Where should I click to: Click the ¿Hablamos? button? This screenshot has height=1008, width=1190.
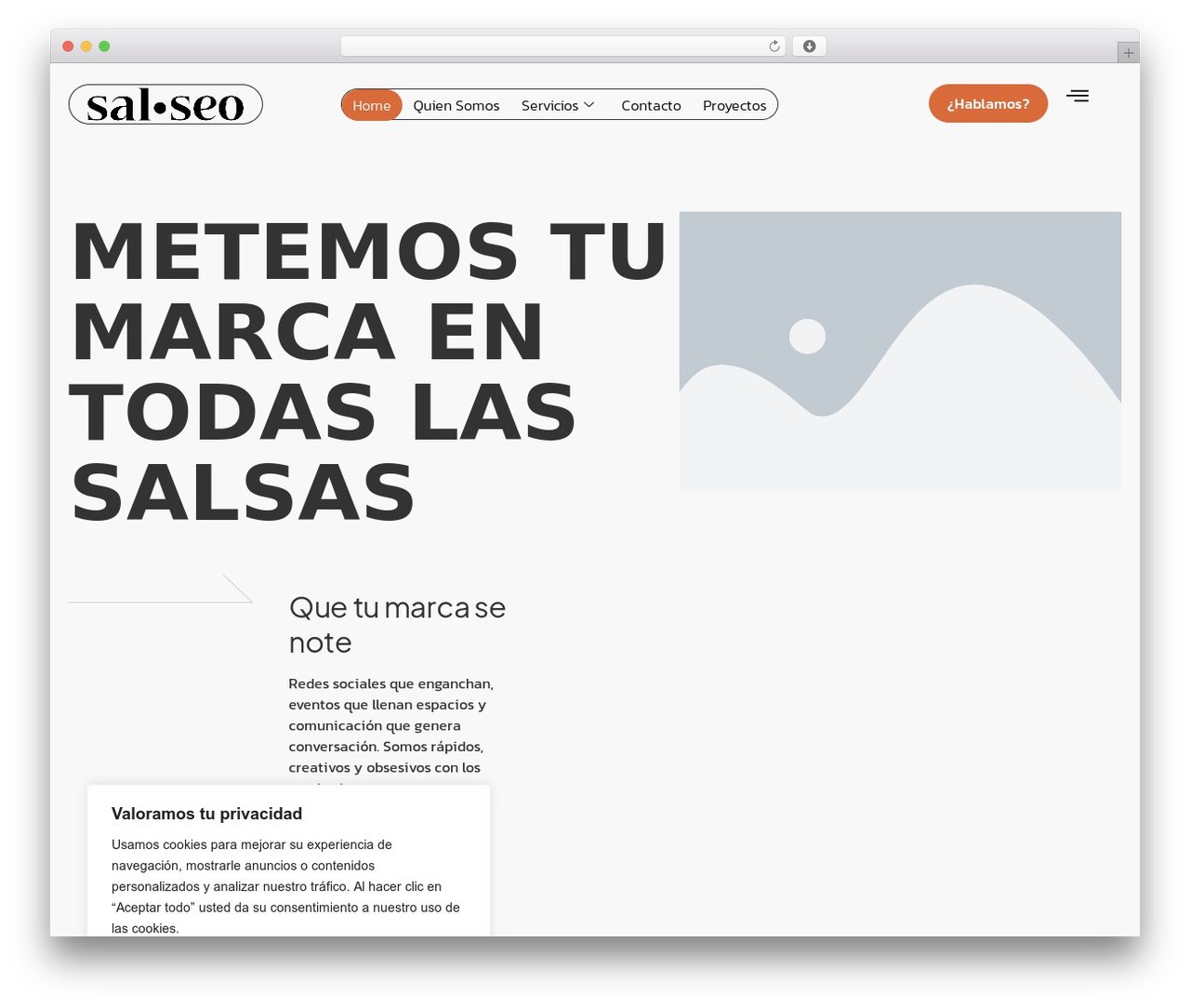click(988, 103)
